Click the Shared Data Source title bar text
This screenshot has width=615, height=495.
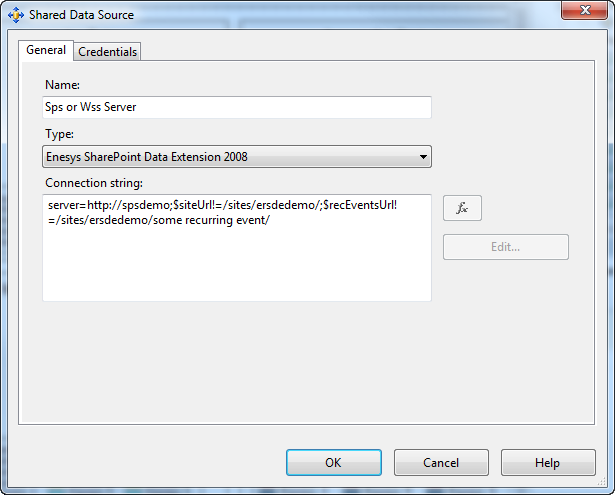(x=81, y=15)
